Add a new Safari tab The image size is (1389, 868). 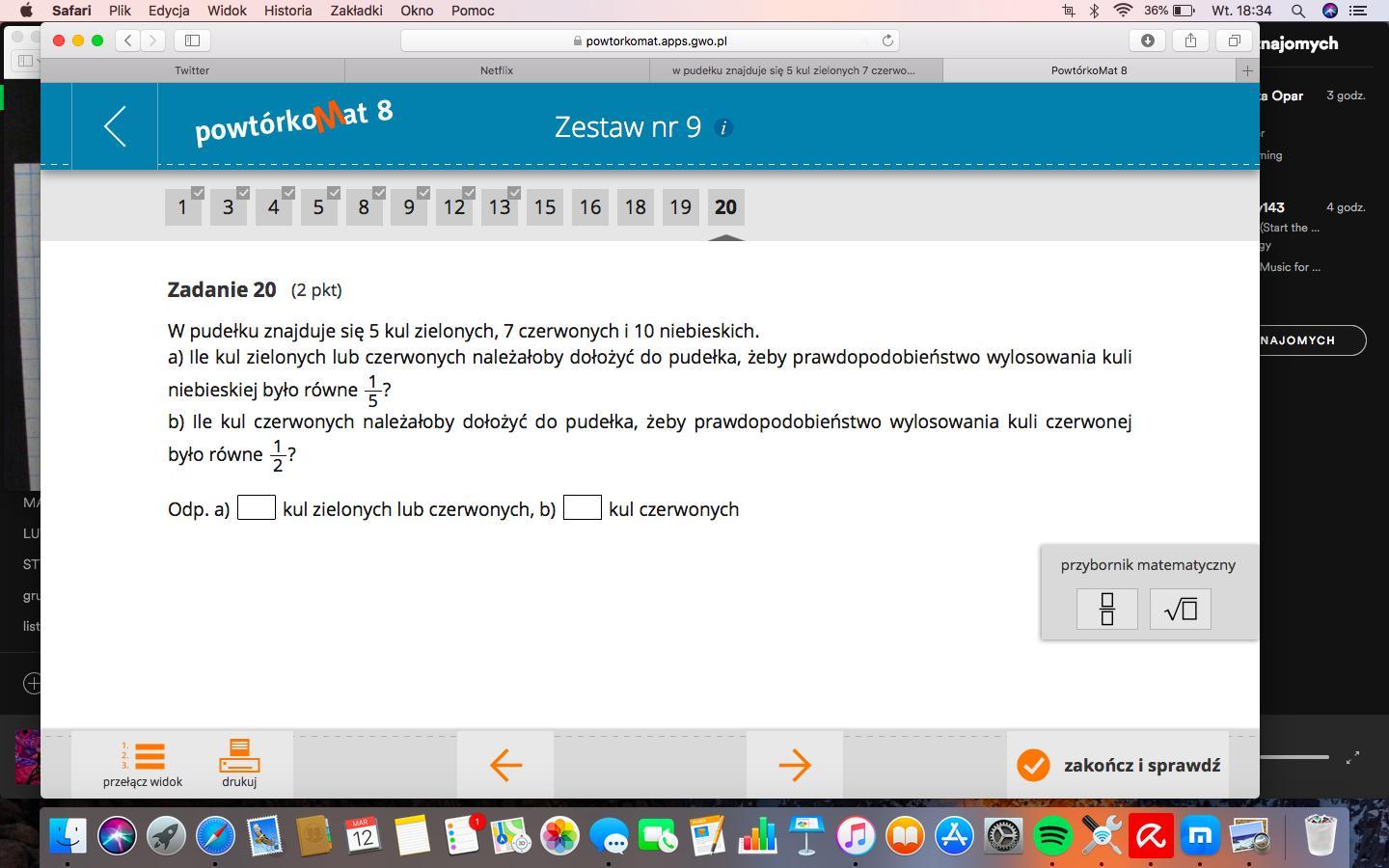pos(1247,70)
